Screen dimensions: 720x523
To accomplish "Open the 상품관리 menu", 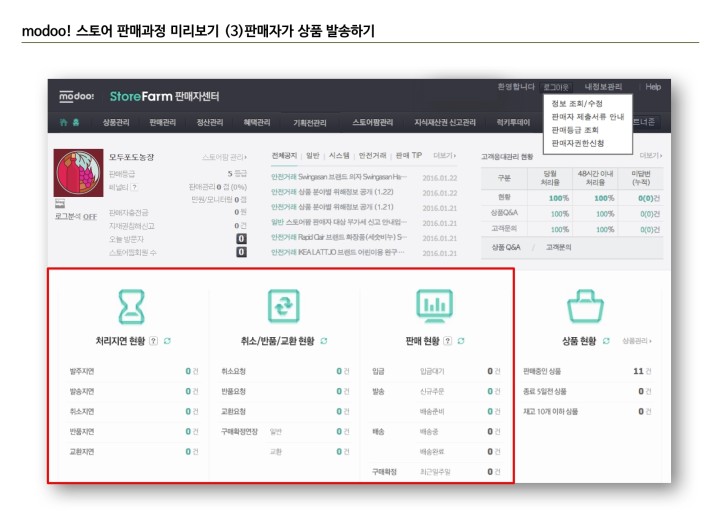I will (x=116, y=122).
